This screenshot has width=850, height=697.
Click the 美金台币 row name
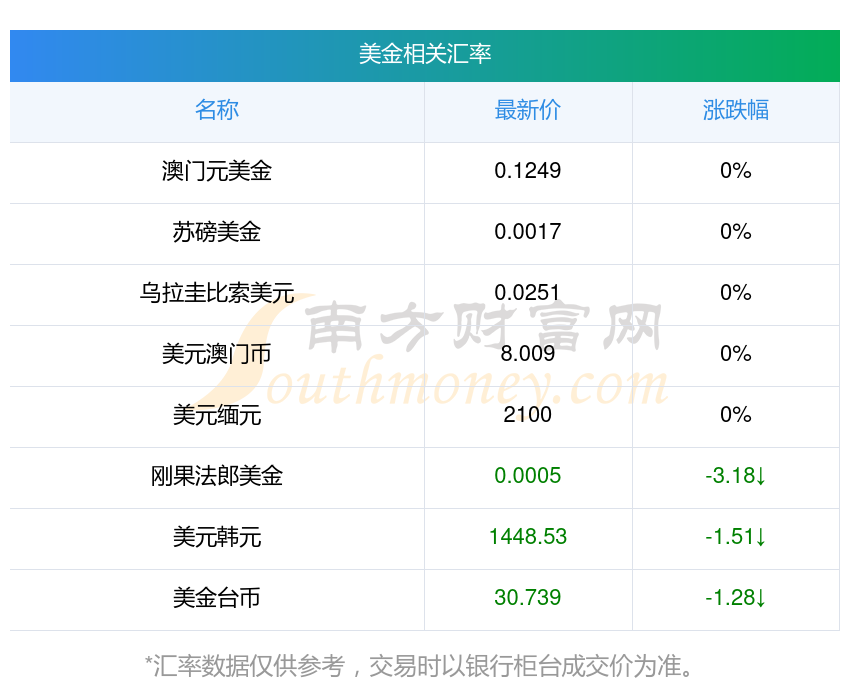(x=217, y=598)
